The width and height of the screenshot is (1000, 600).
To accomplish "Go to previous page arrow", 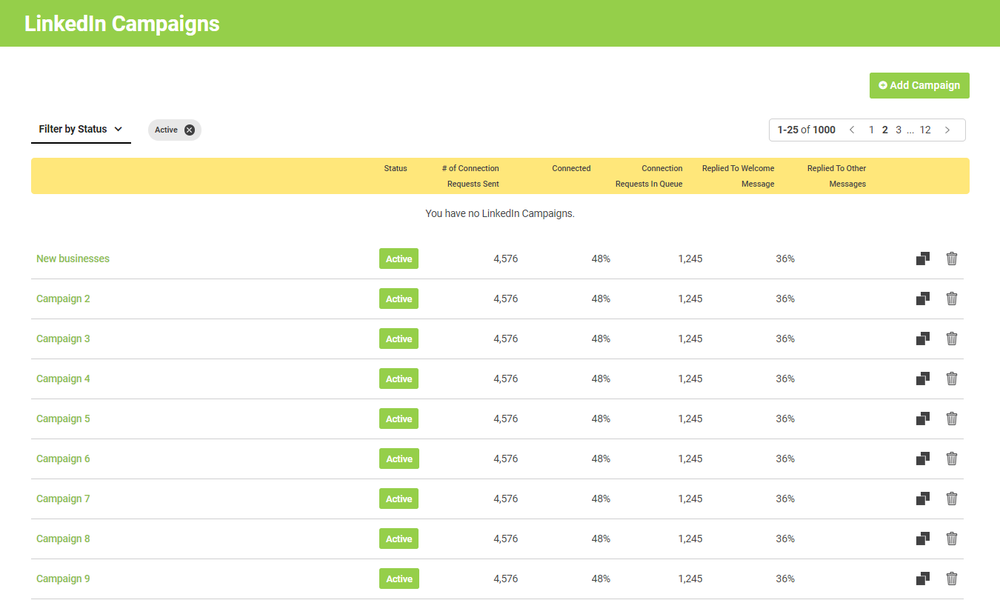I will click(851, 129).
